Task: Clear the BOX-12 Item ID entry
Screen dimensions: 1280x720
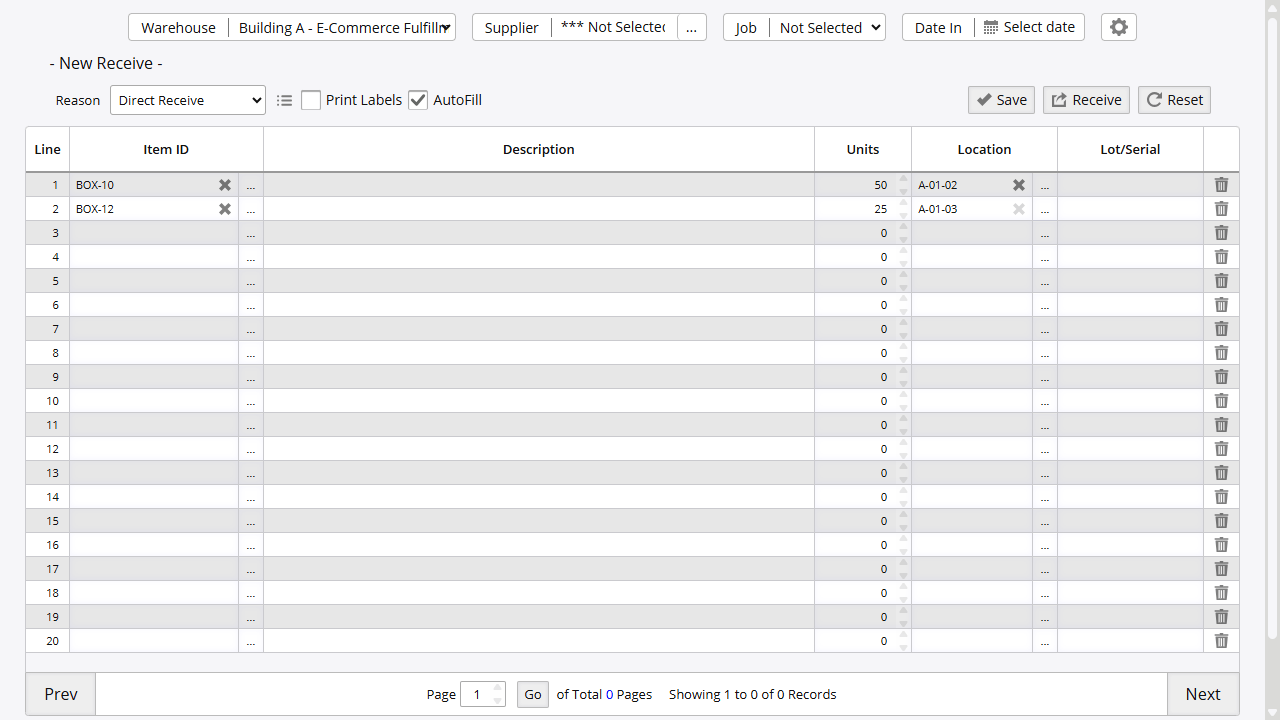Action: coord(225,208)
